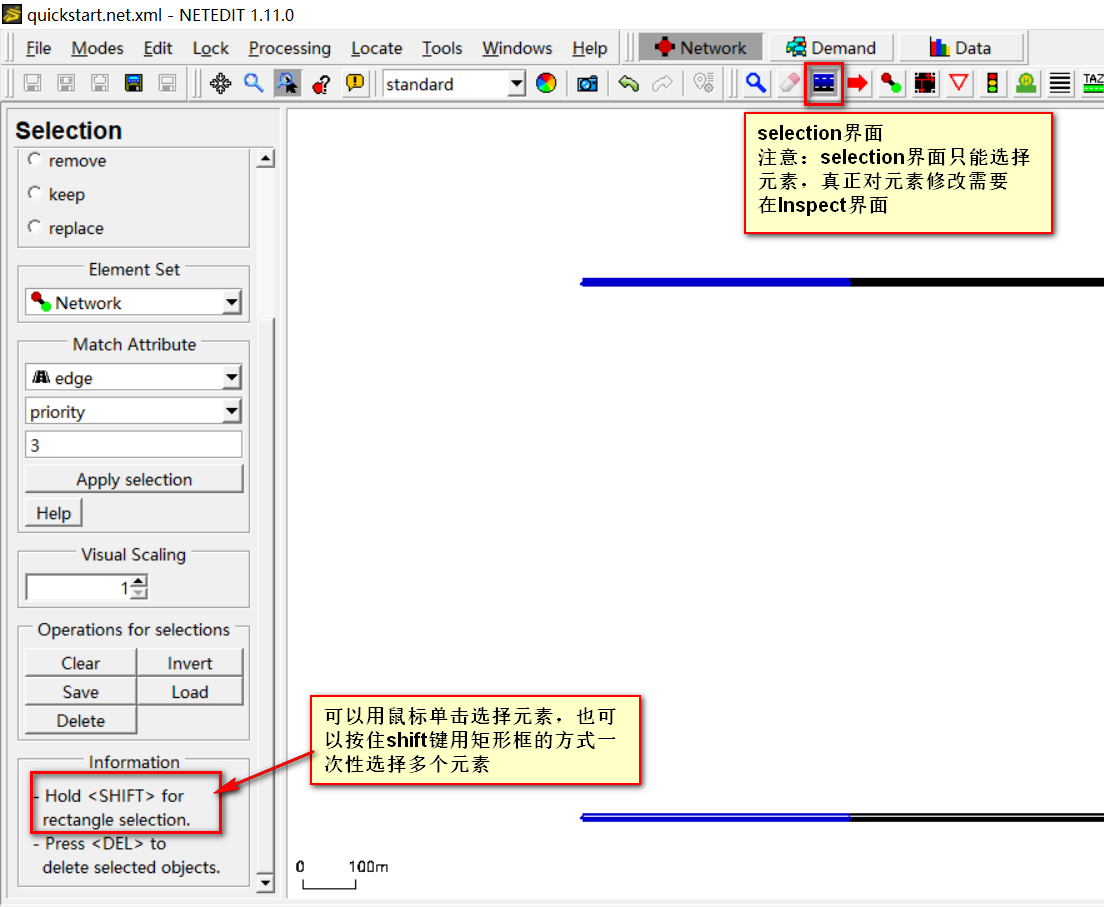Switch to Create Edge mode red arrow tool
This screenshot has height=907, width=1104.
[x=858, y=83]
